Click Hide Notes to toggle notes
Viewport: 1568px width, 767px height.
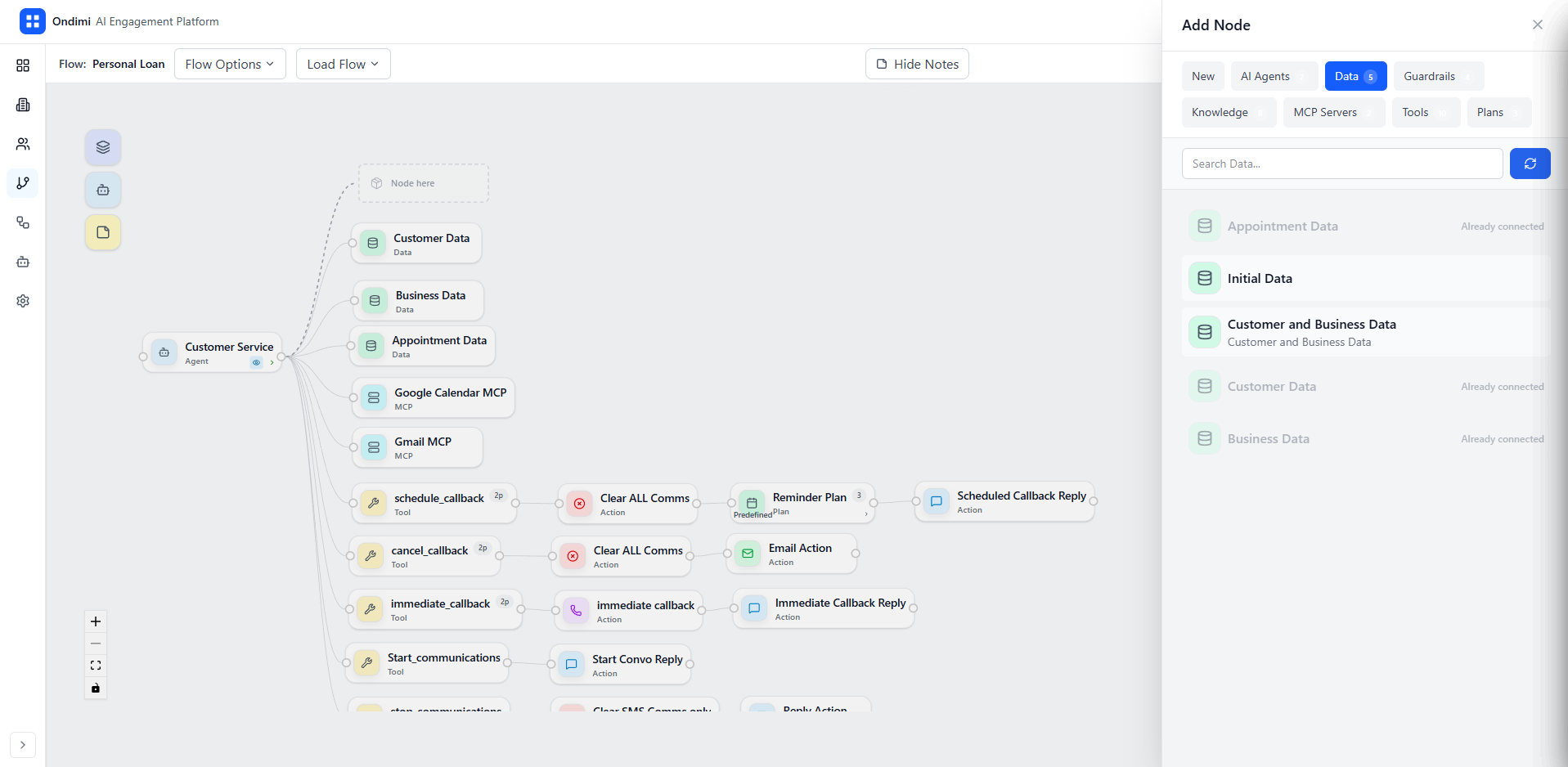(x=917, y=64)
